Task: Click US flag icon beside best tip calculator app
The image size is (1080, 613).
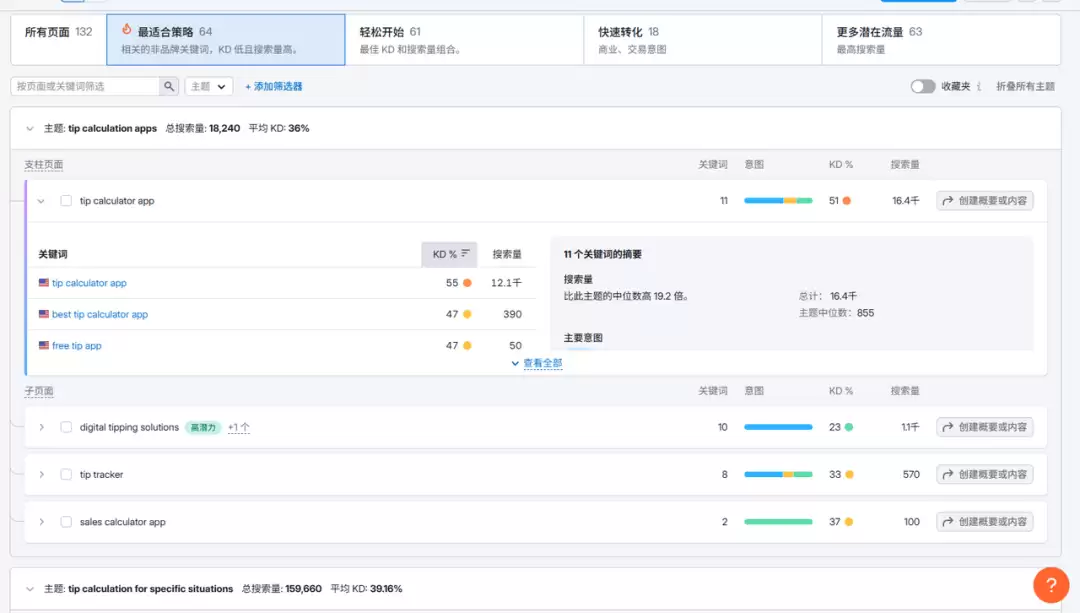Action: point(43,314)
